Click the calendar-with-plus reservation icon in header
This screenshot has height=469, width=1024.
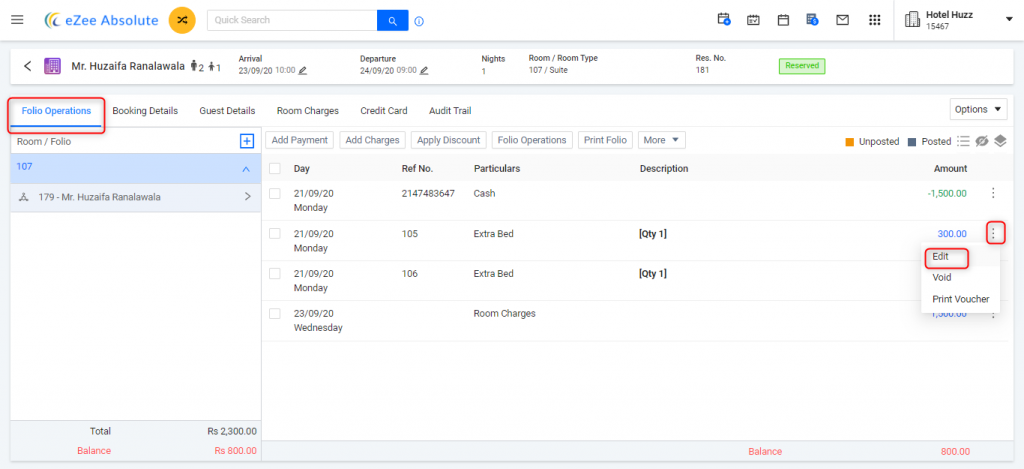(724, 20)
